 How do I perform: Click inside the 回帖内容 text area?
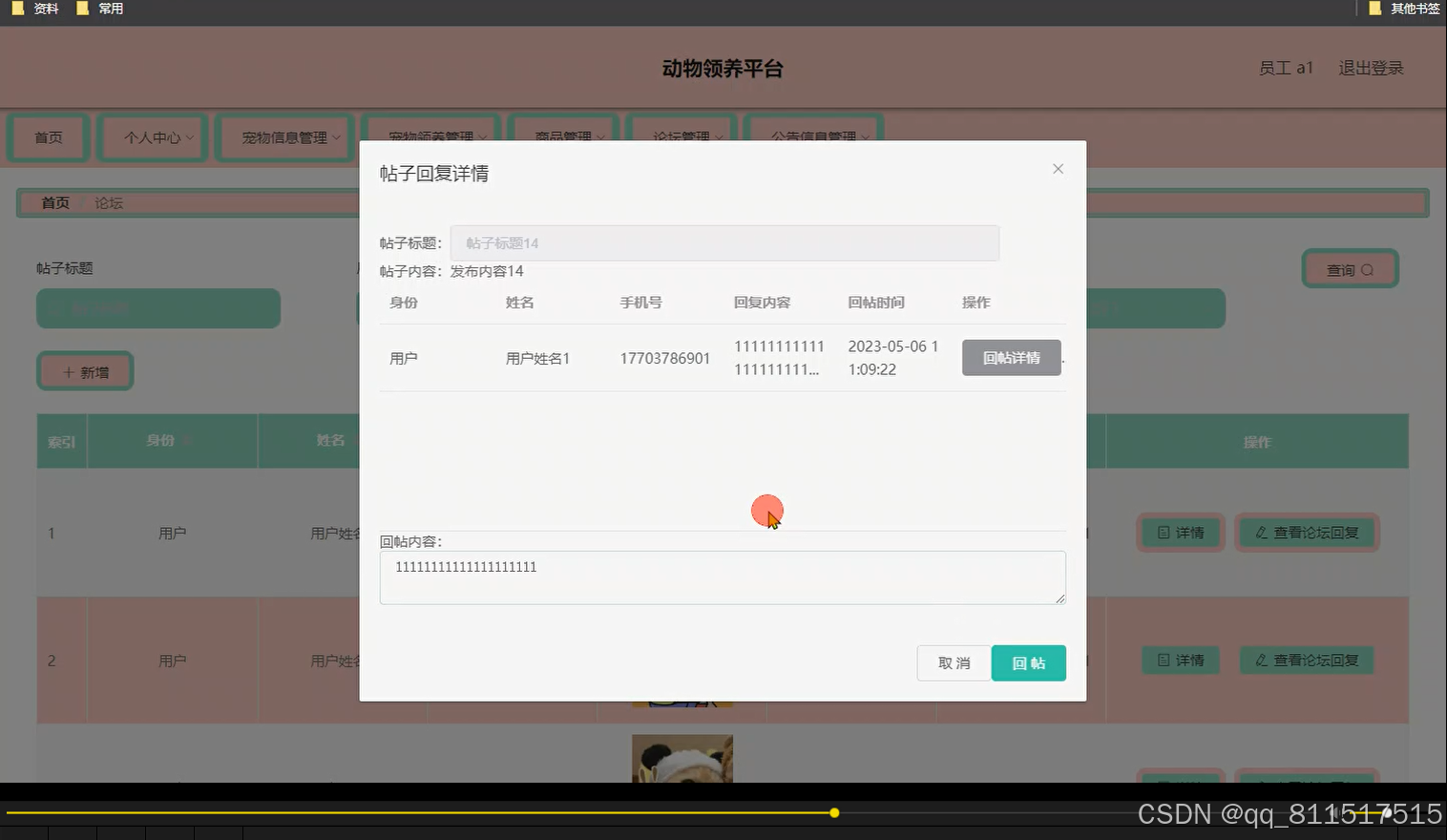pos(723,577)
